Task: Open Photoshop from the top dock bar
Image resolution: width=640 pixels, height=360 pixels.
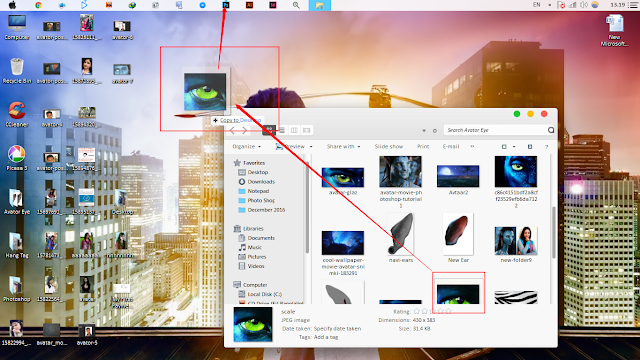Action: pos(226,5)
